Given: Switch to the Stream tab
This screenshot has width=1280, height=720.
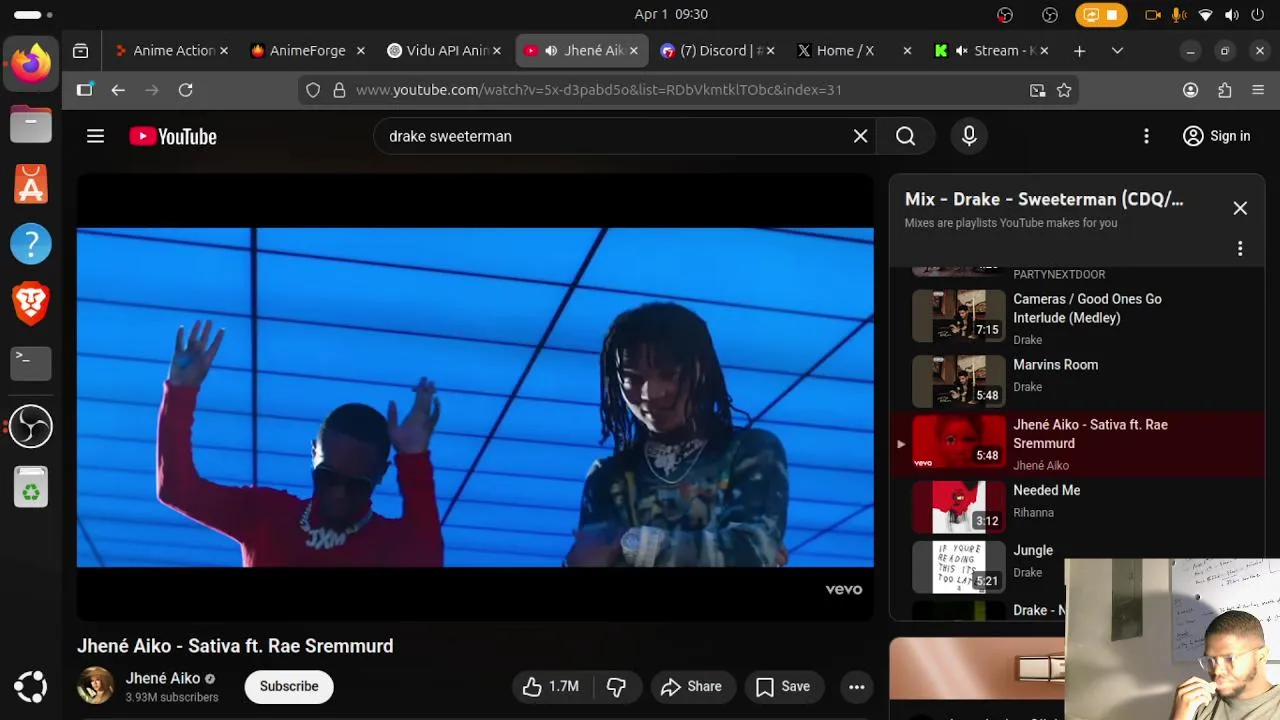Looking at the screenshot, I should click(x=990, y=51).
